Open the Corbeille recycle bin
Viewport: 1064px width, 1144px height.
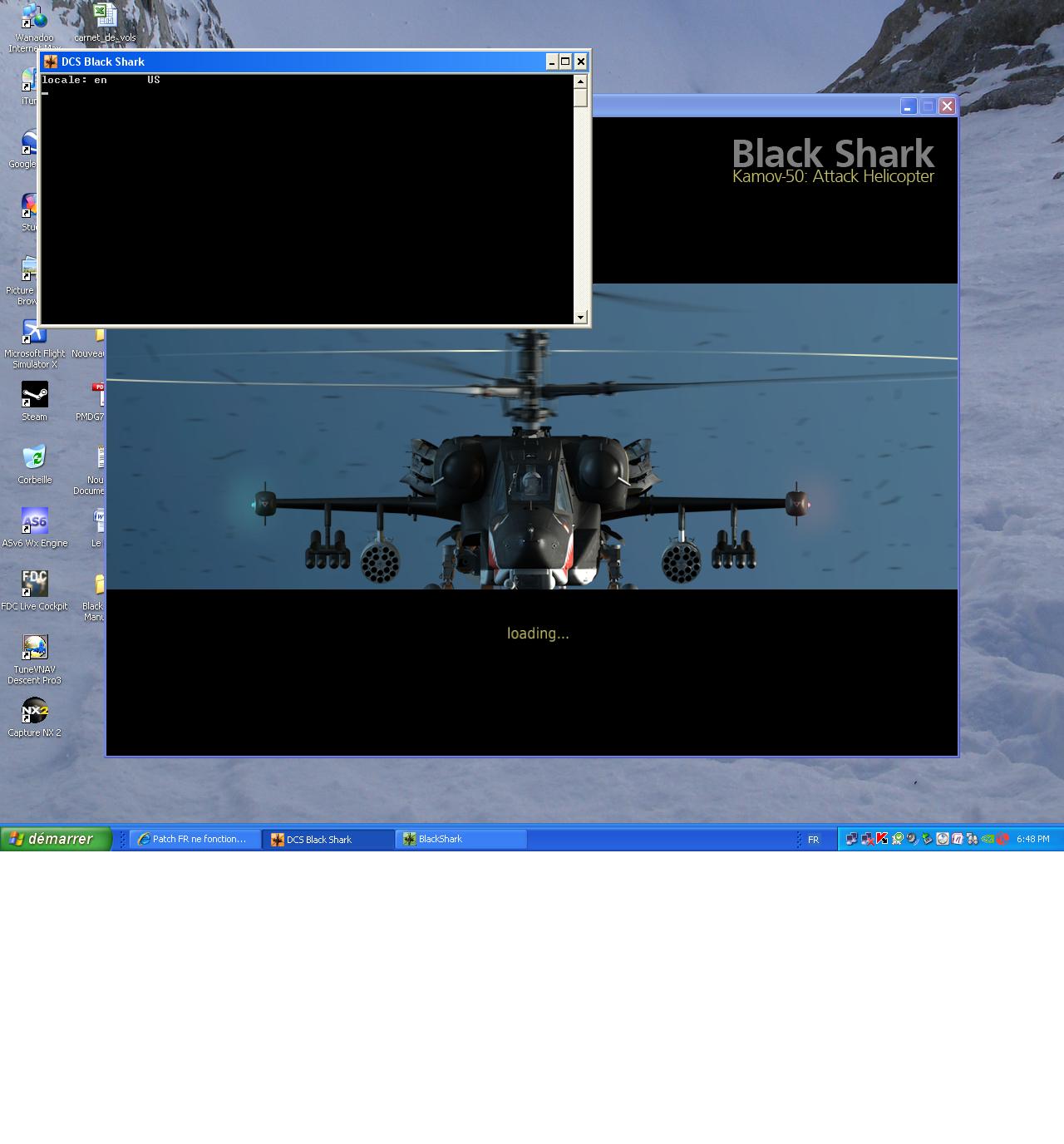click(34, 464)
